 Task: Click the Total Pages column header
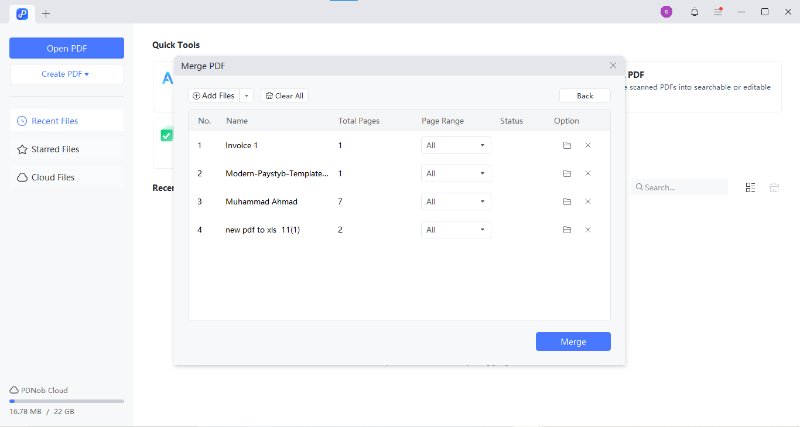click(x=359, y=121)
